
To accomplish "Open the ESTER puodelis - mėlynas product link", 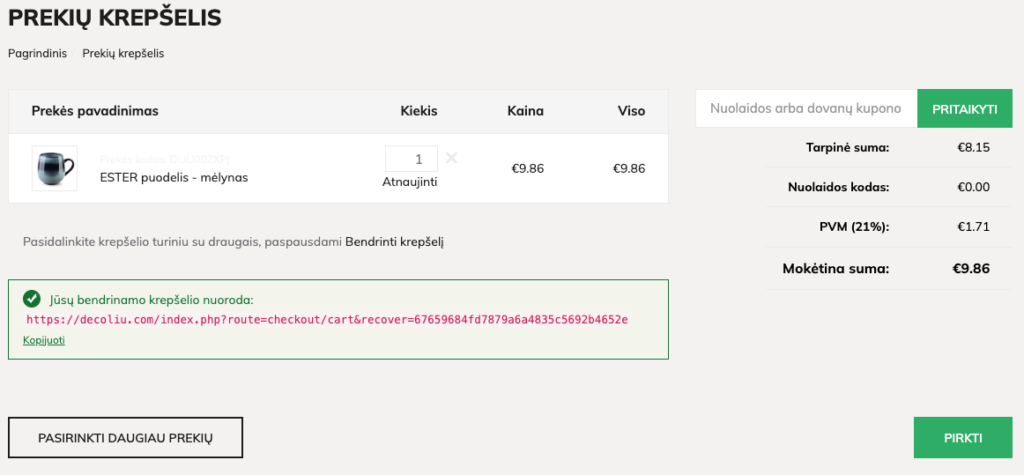I will click(174, 177).
